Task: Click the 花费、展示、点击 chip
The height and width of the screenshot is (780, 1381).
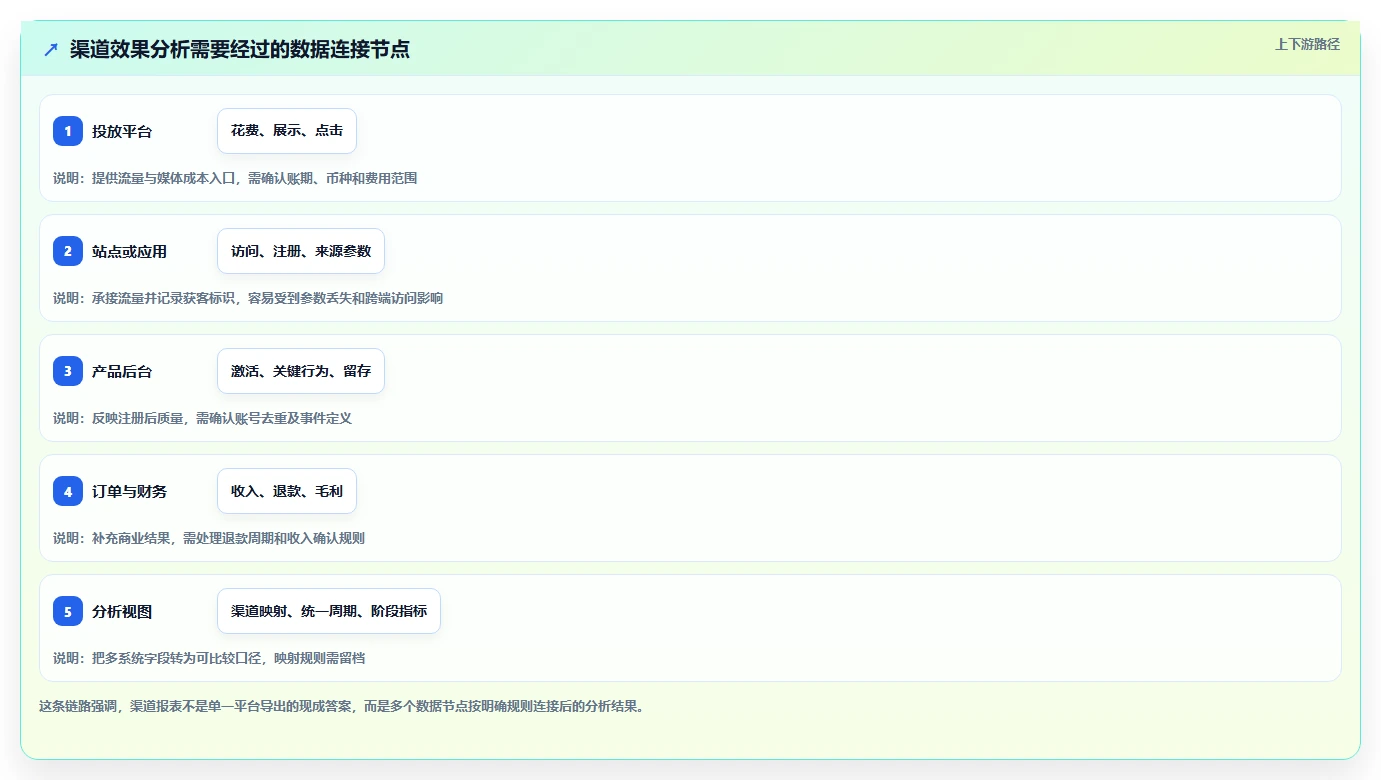Action: (287, 131)
